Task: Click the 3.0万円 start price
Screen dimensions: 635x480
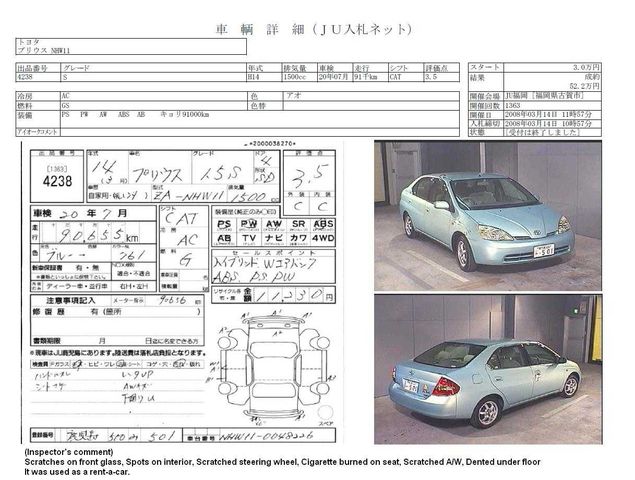Action: tap(586, 67)
